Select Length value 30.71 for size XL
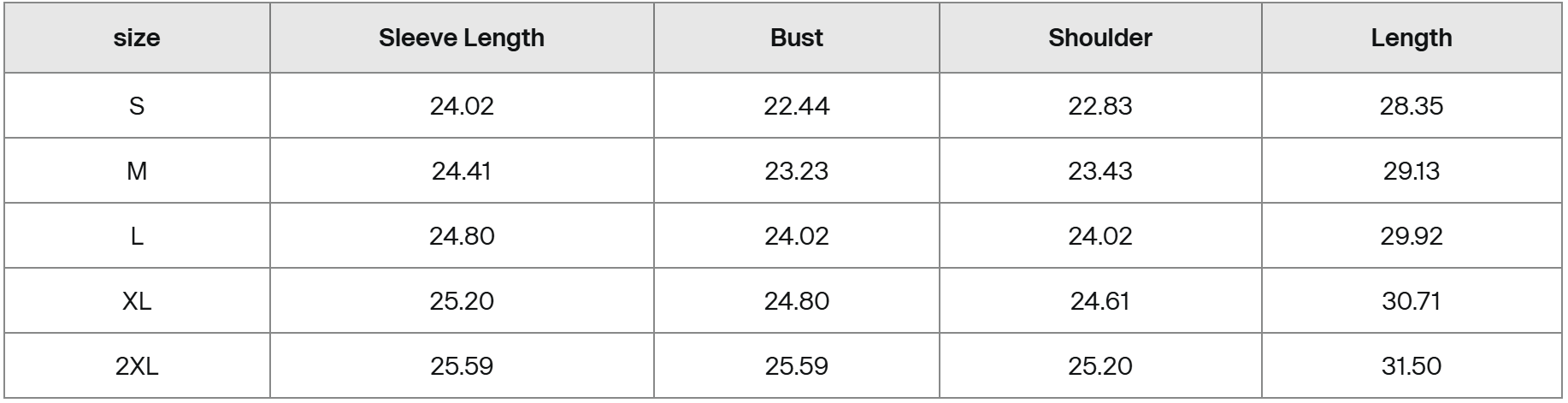Viewport: 1568px width, 403px height. coord(1411,301)
